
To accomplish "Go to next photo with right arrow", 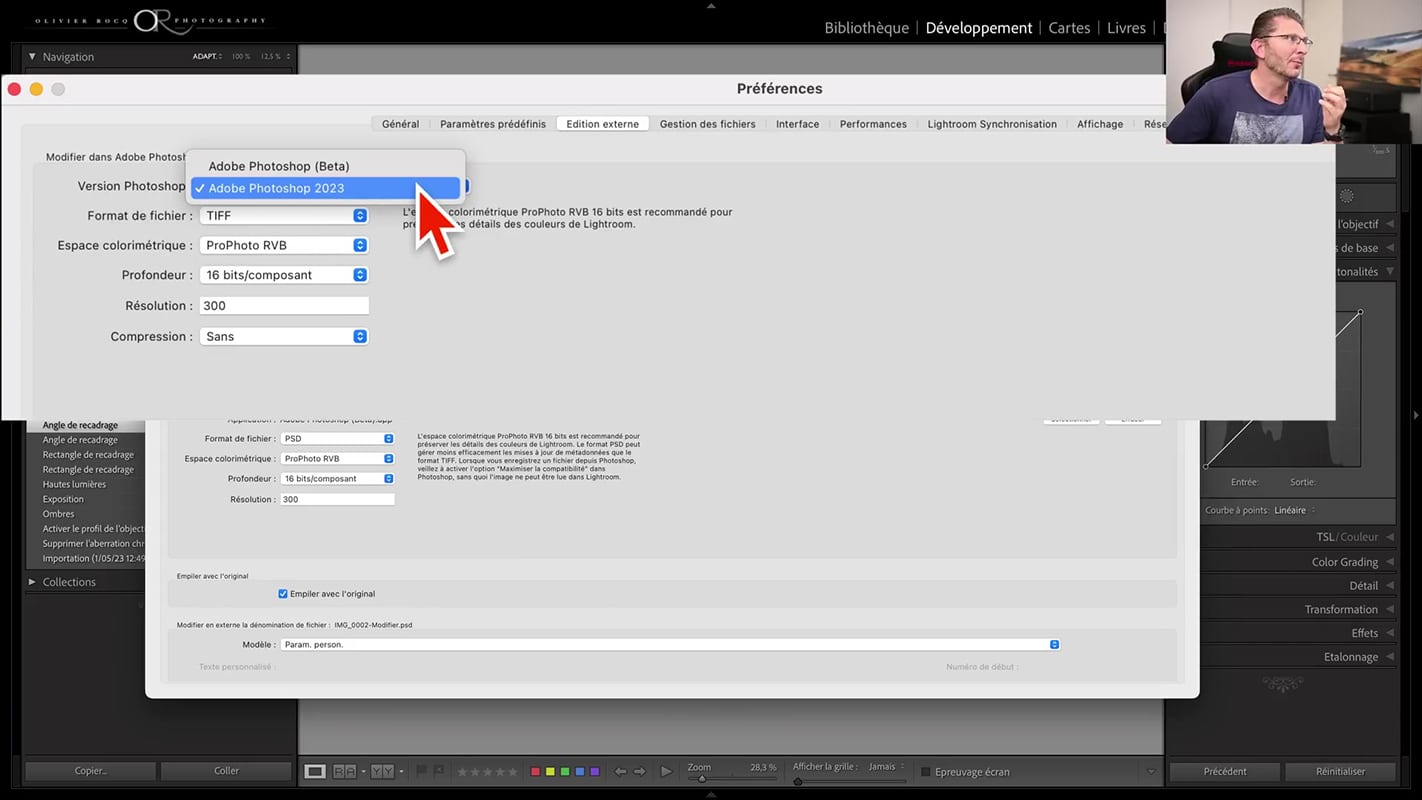I will [x=640, y=772].
